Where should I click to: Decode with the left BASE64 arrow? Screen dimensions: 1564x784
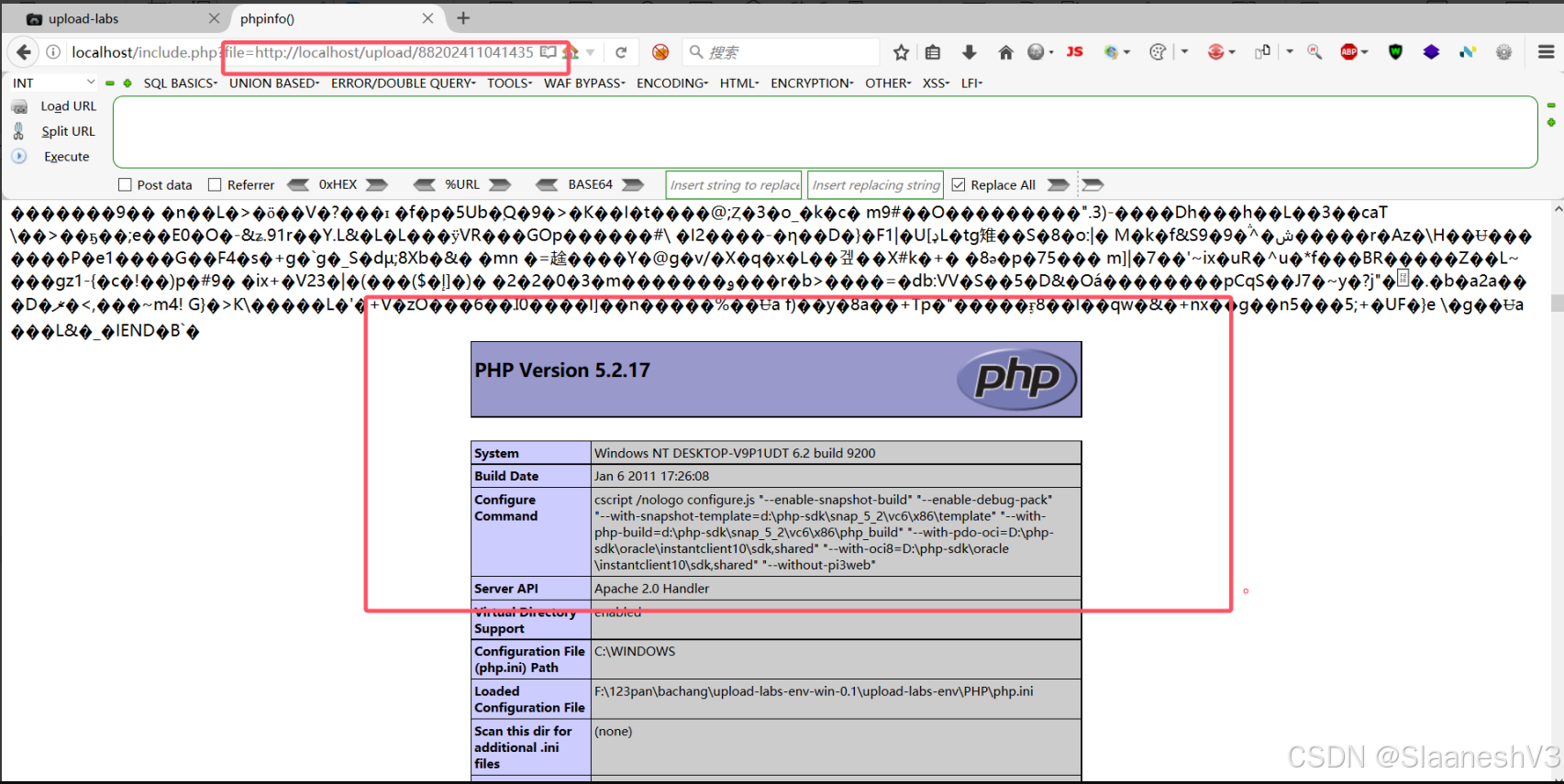click(547, 184)
